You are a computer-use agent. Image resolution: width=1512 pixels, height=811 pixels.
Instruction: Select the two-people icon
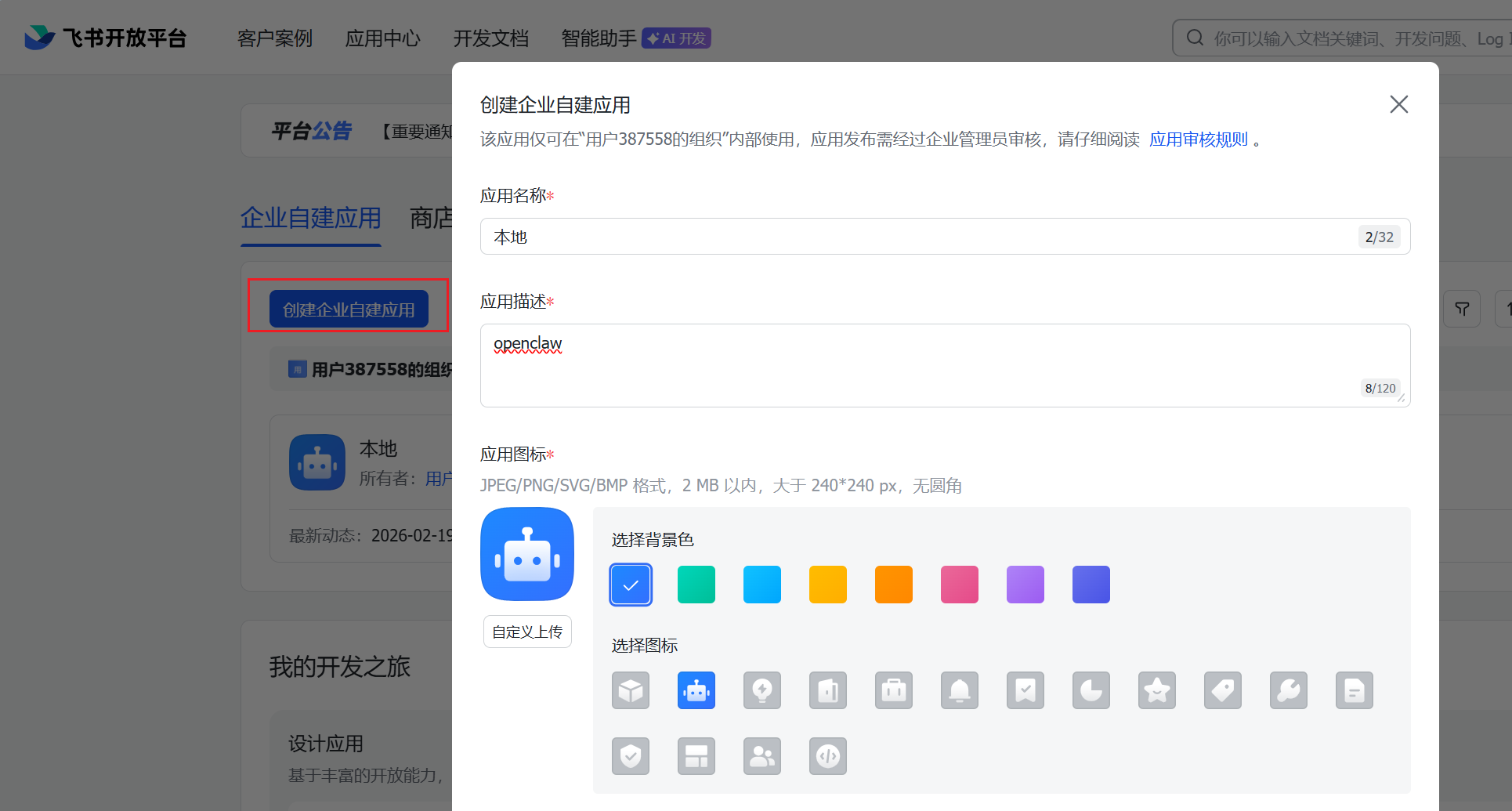(x=762, y=756)
